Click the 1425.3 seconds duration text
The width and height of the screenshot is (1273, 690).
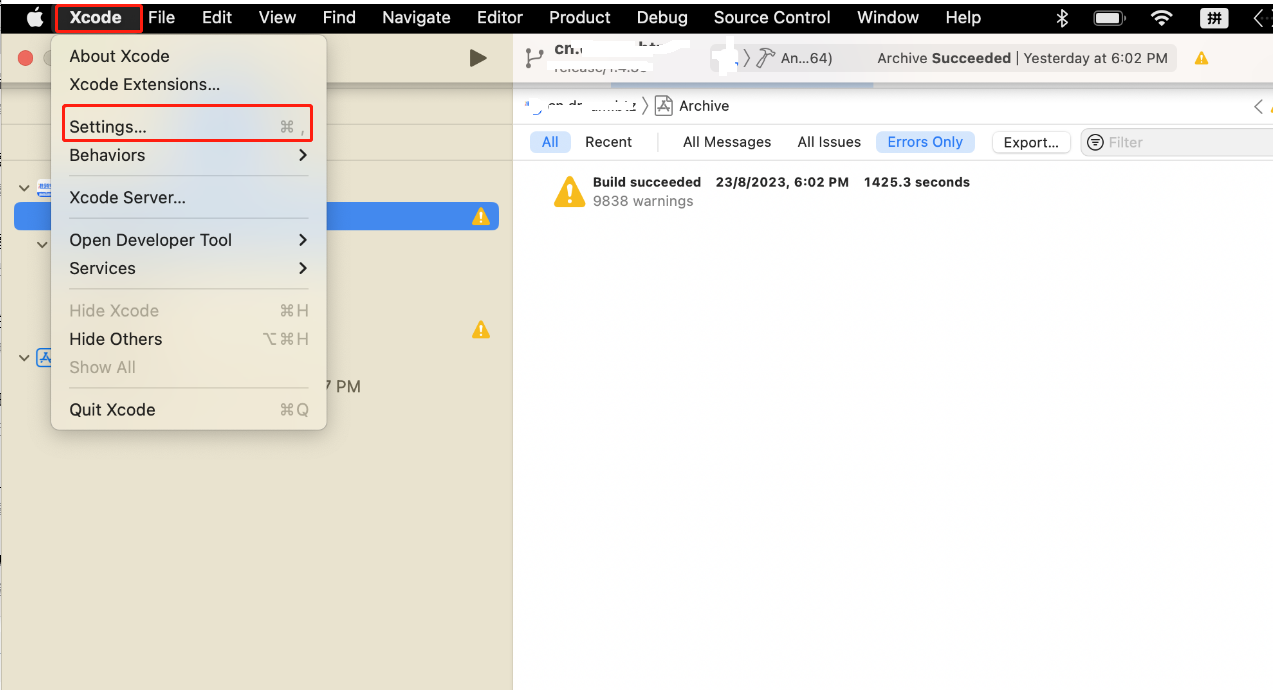[x=917, y=182]
